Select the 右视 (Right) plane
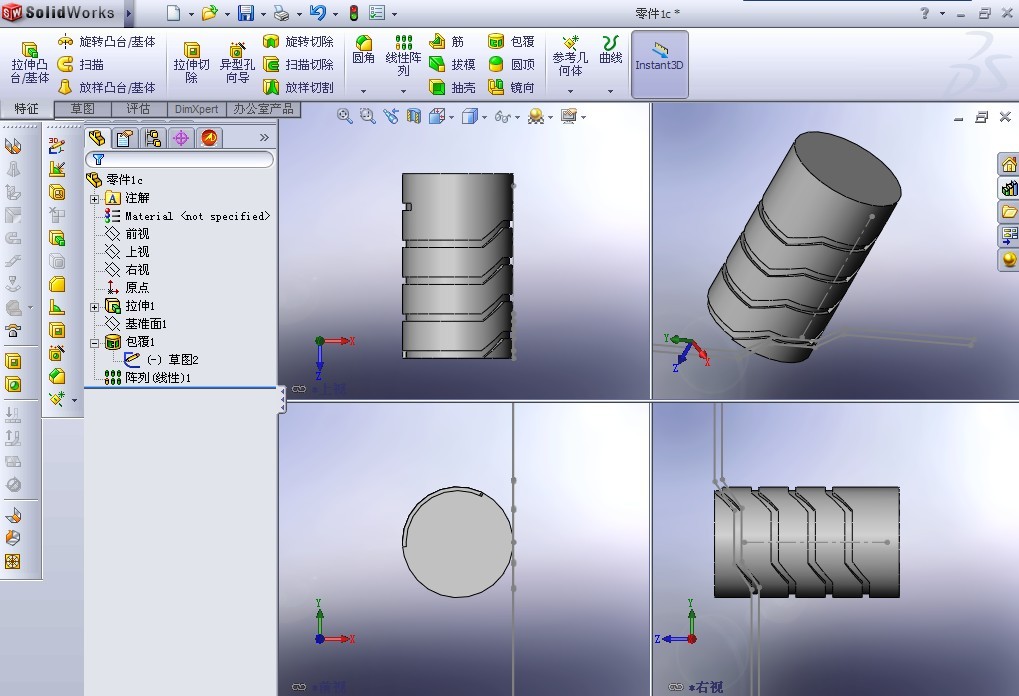 coord(127,270)
